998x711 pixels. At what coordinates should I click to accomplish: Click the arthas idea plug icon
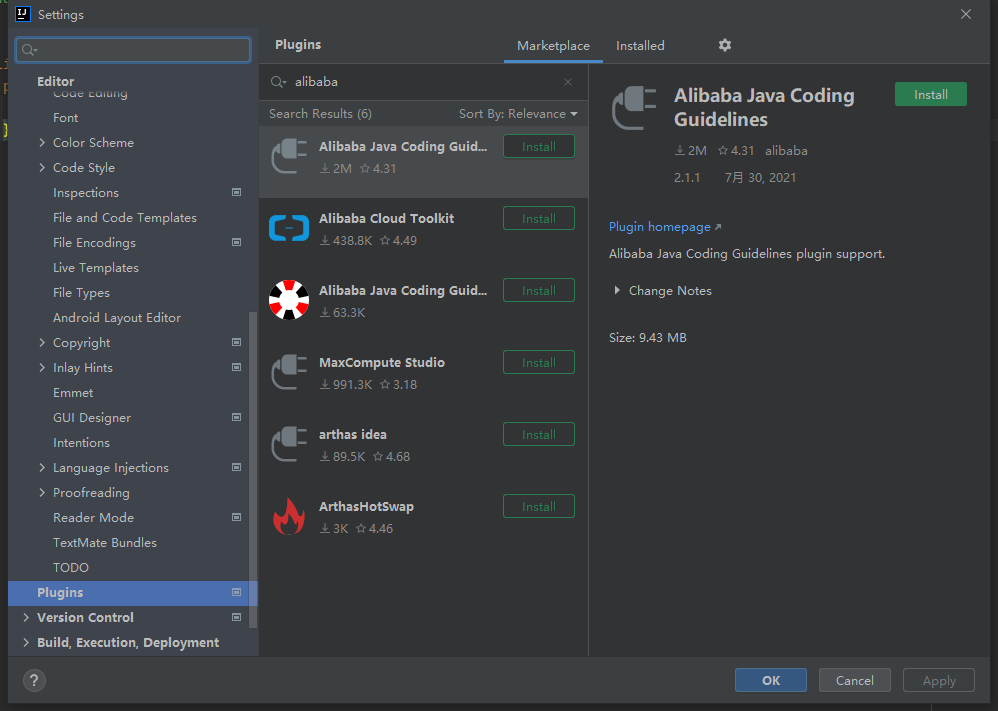(x=289, y=445)
